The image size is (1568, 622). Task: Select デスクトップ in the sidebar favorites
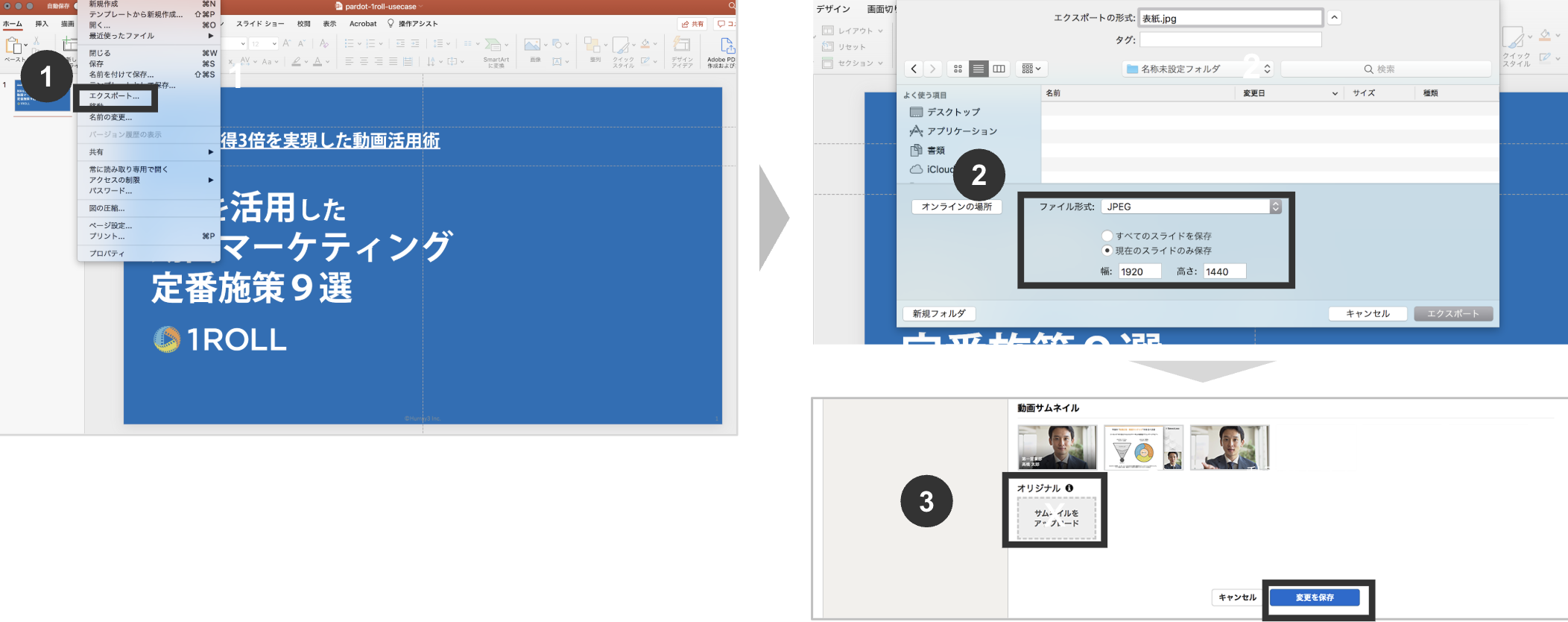tap(952, 112)
